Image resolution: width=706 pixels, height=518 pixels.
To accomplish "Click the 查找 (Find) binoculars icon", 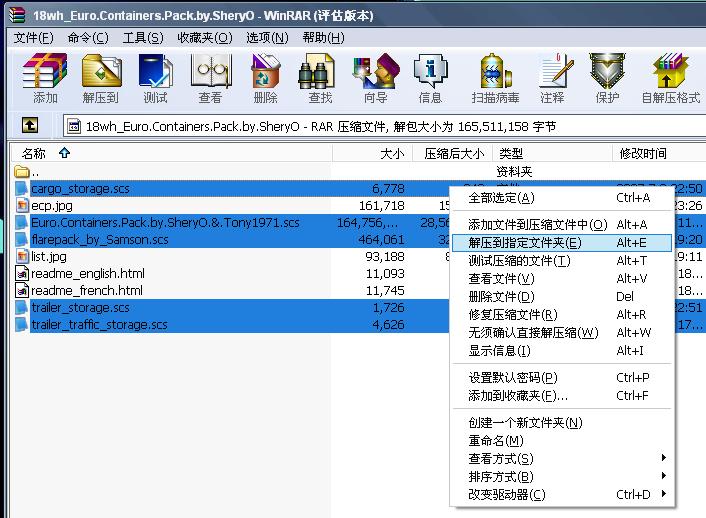I will [317, 71].
